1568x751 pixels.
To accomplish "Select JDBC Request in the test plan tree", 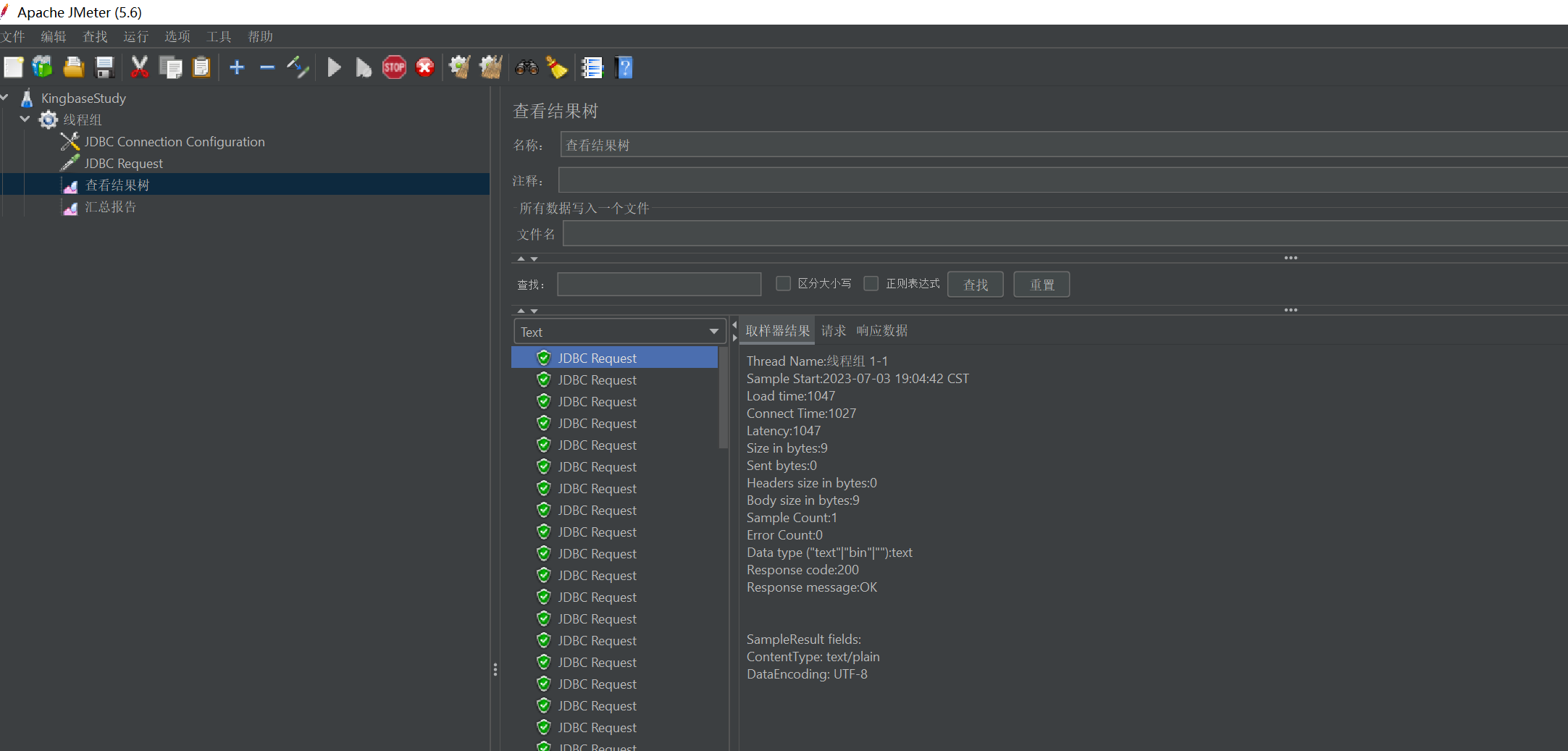I will click(x=124, y=163).
